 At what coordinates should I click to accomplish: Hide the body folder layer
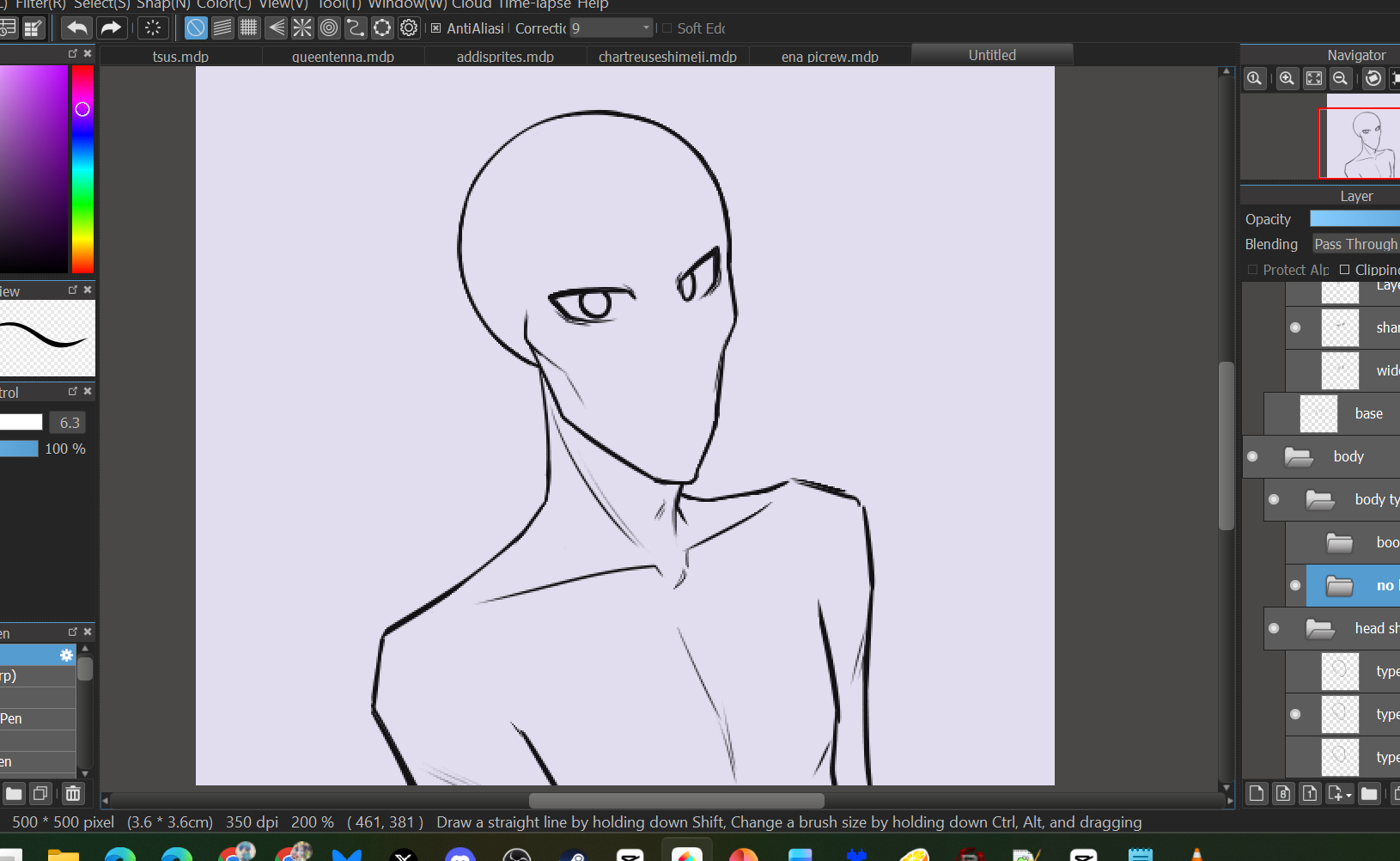click(1252, 456)
